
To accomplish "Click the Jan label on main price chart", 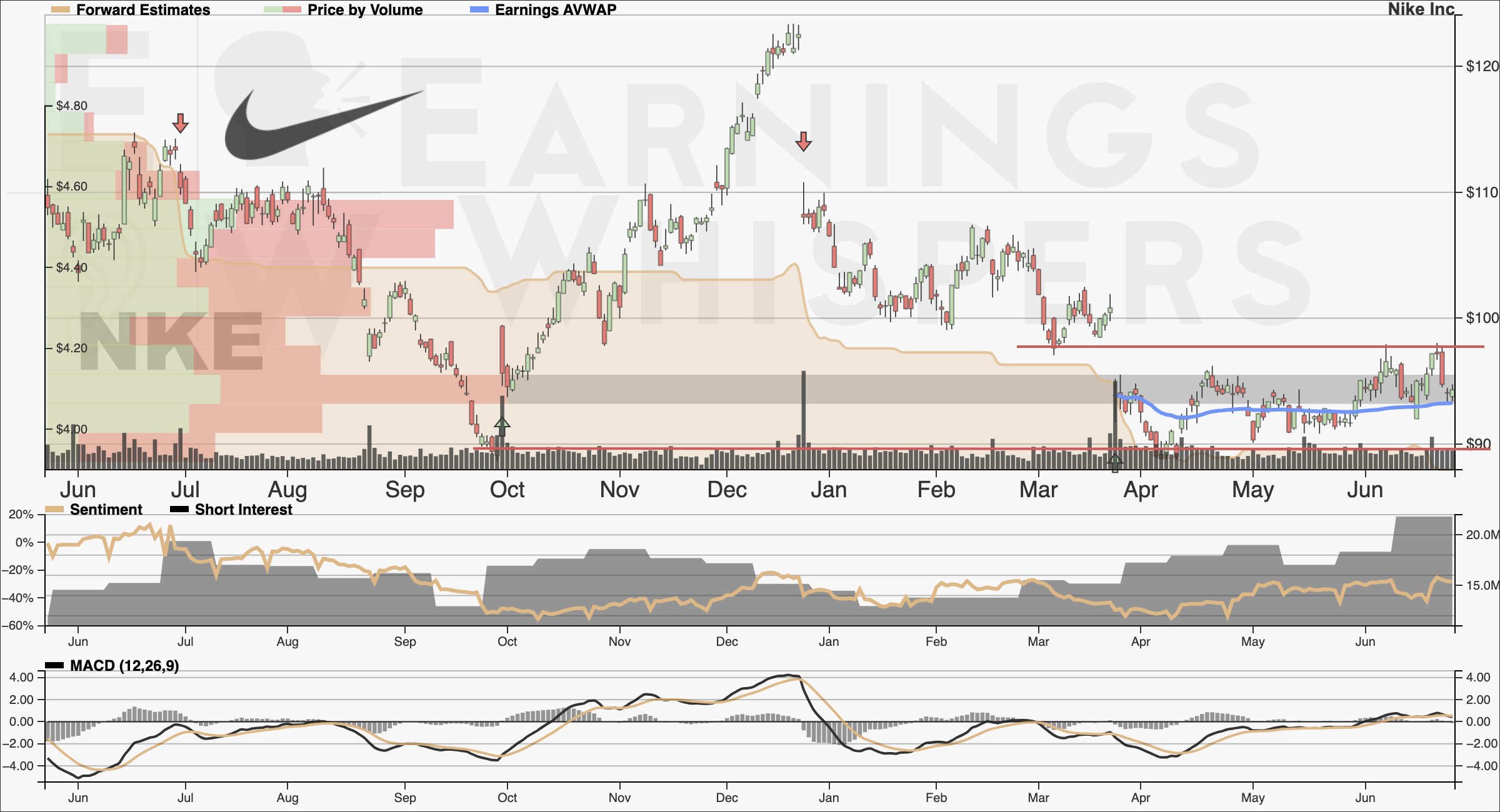I will point(829,490).
